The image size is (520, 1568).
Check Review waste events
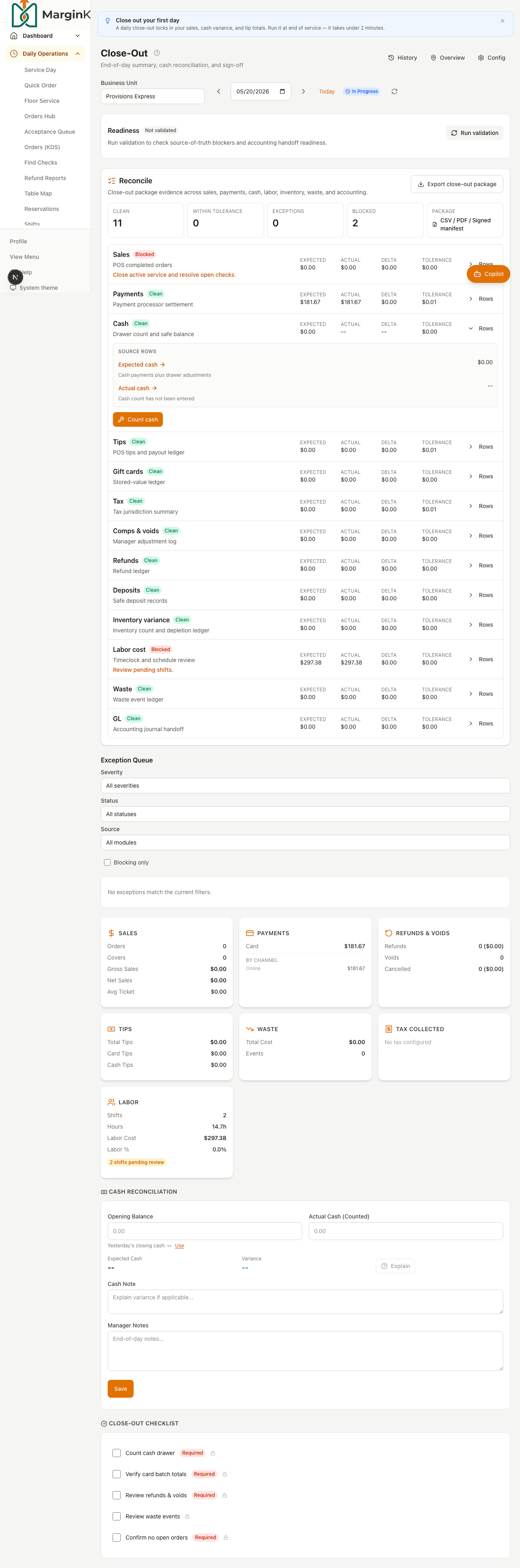117,1516
